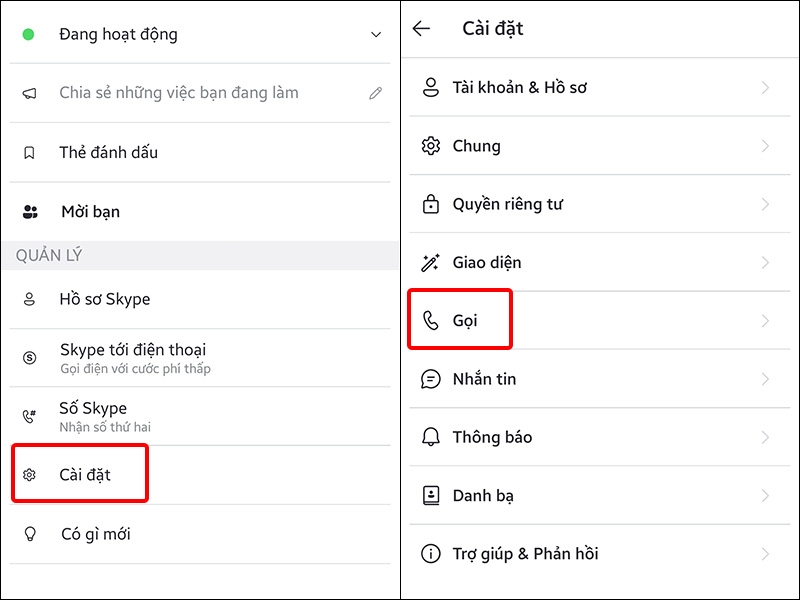This screenshot has width=800, height=600.
Task: Click the bell icon for Thông báo
Action: point(430,437)
